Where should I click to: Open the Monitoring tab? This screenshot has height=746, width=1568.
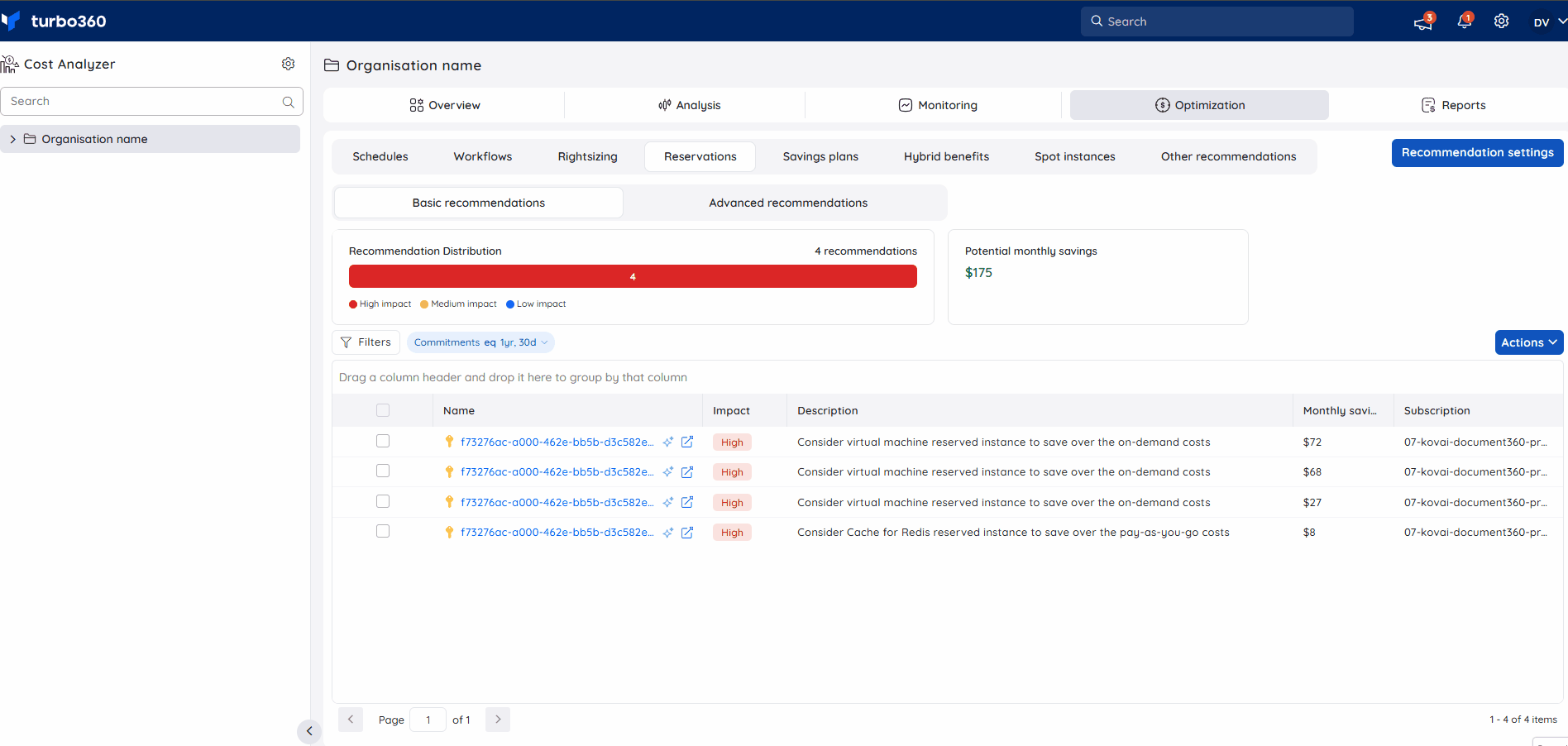(938, 105)
